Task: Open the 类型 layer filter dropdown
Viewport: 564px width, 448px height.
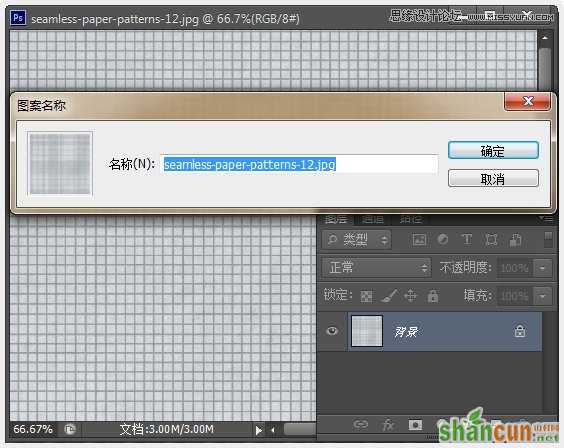Action: pos(356,240)
